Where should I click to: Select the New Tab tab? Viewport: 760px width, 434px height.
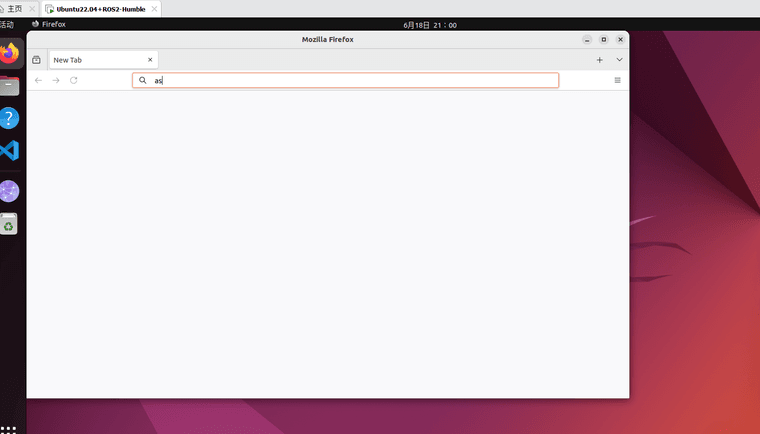104,60
